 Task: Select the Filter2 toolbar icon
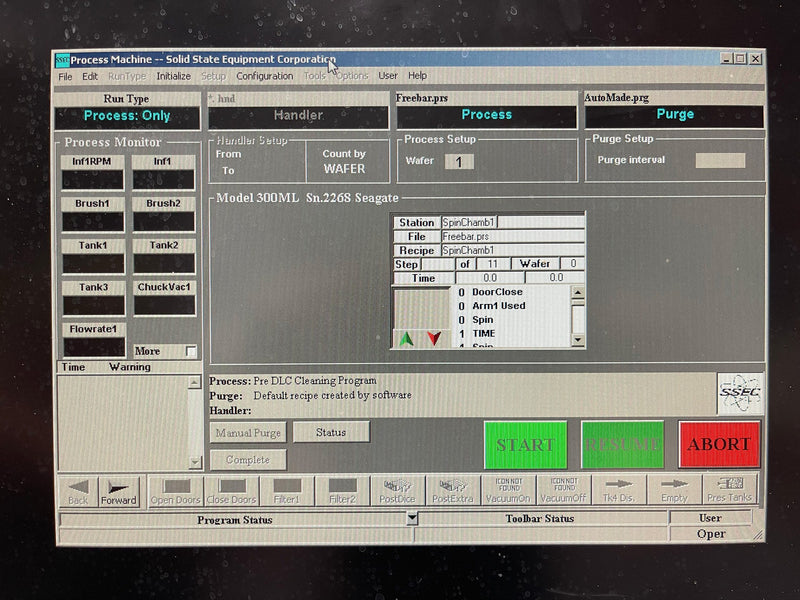pos(342,491)
